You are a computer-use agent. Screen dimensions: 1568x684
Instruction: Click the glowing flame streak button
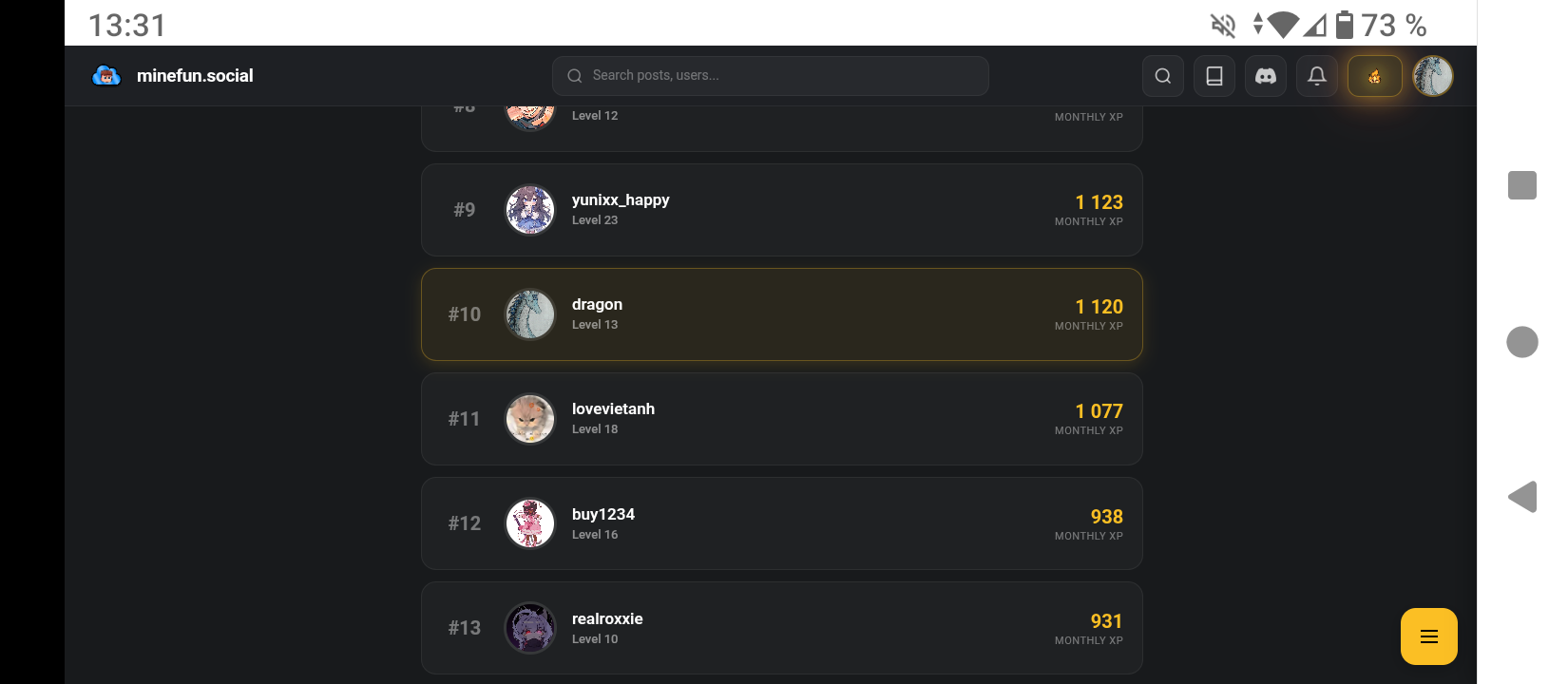1374,76
